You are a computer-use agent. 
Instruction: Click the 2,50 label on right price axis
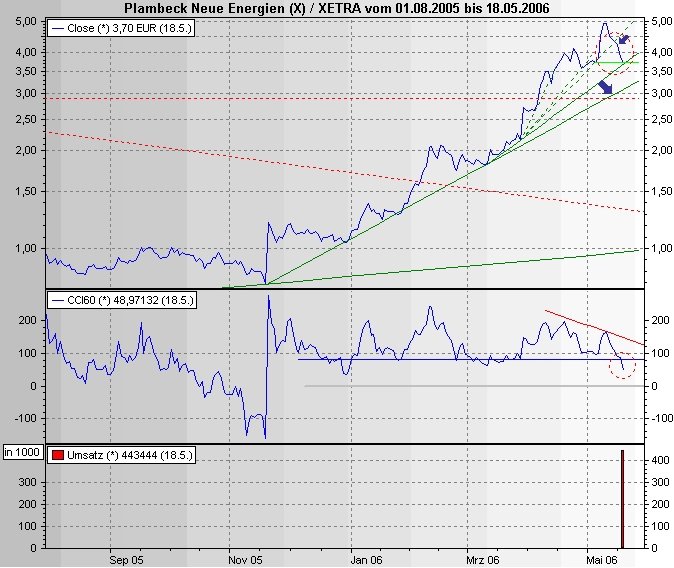[662, 119]
